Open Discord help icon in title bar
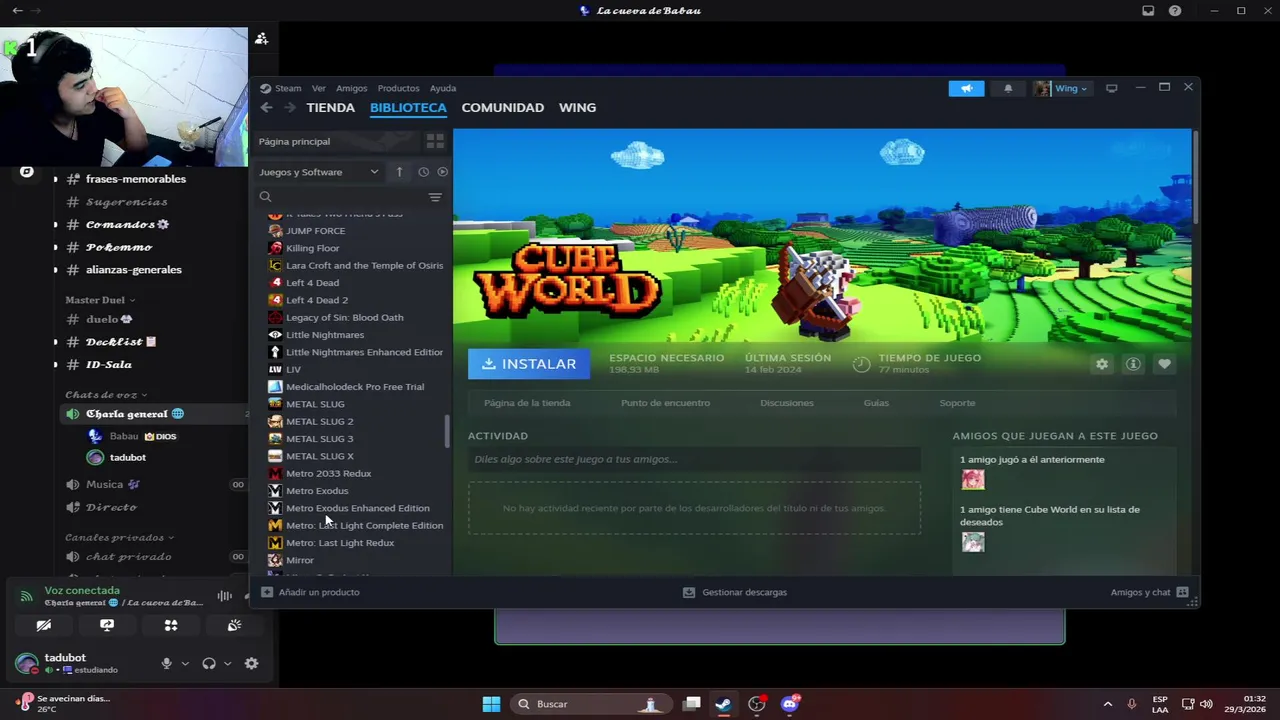 1175,11
